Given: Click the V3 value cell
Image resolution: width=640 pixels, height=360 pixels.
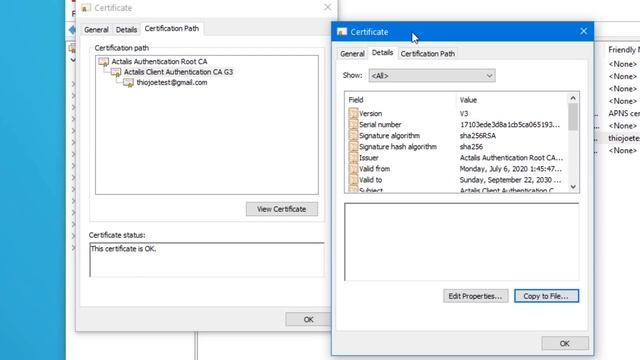Looking at the screenshot, I should tap(464, 113).
